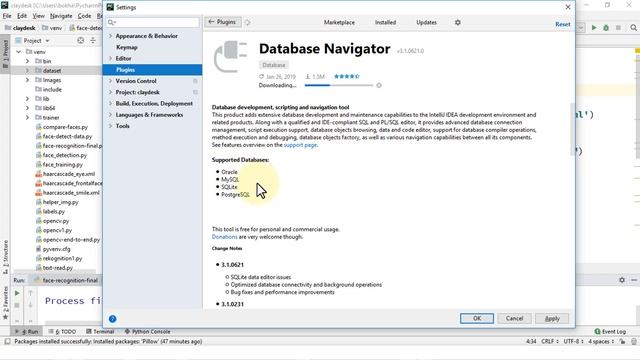640x360 pixels.
Task: Focus the settings search field
Action: tap(153, 22)
